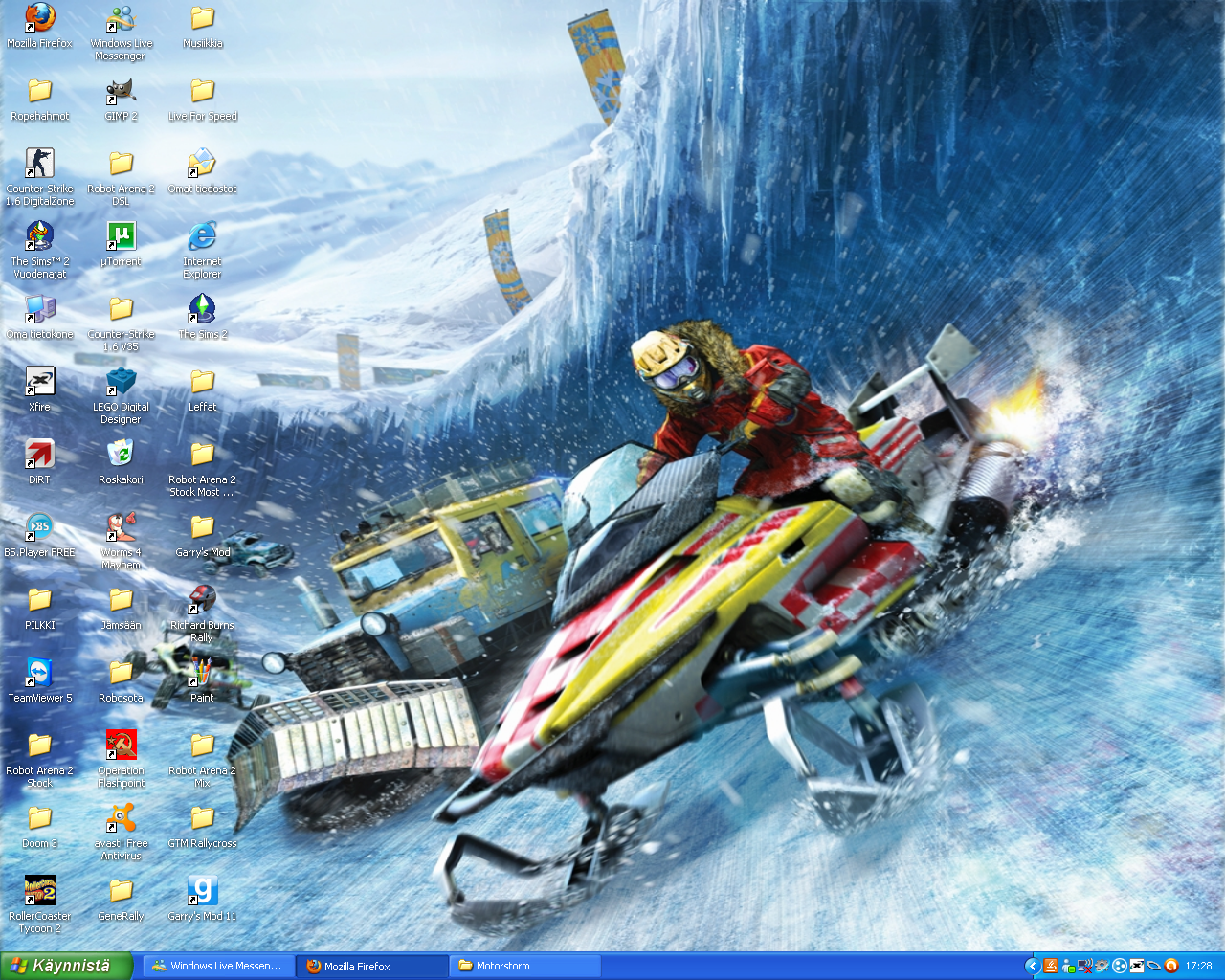
Task: Open the Internet Explorer shortcut
Action: pyautogui.click(x=202, y=236)
